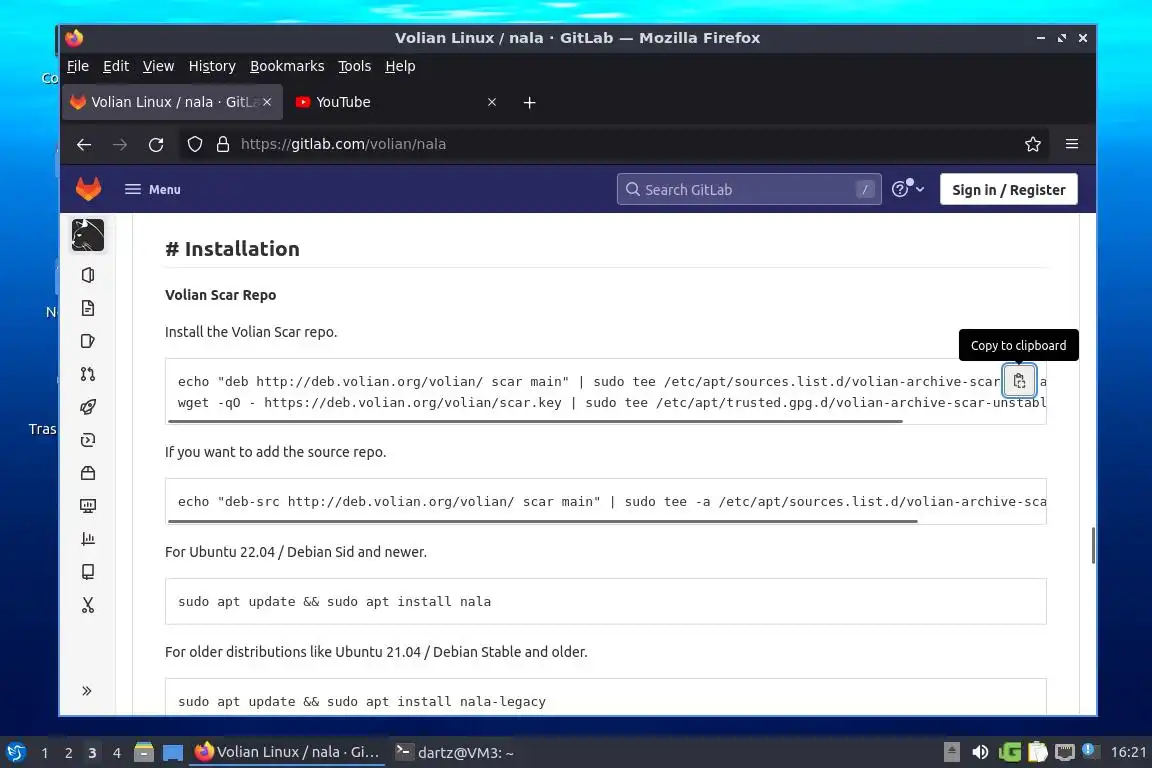1152x768 pixels.
Task: Open the Tools menu
Action: [x=354, y=66]
